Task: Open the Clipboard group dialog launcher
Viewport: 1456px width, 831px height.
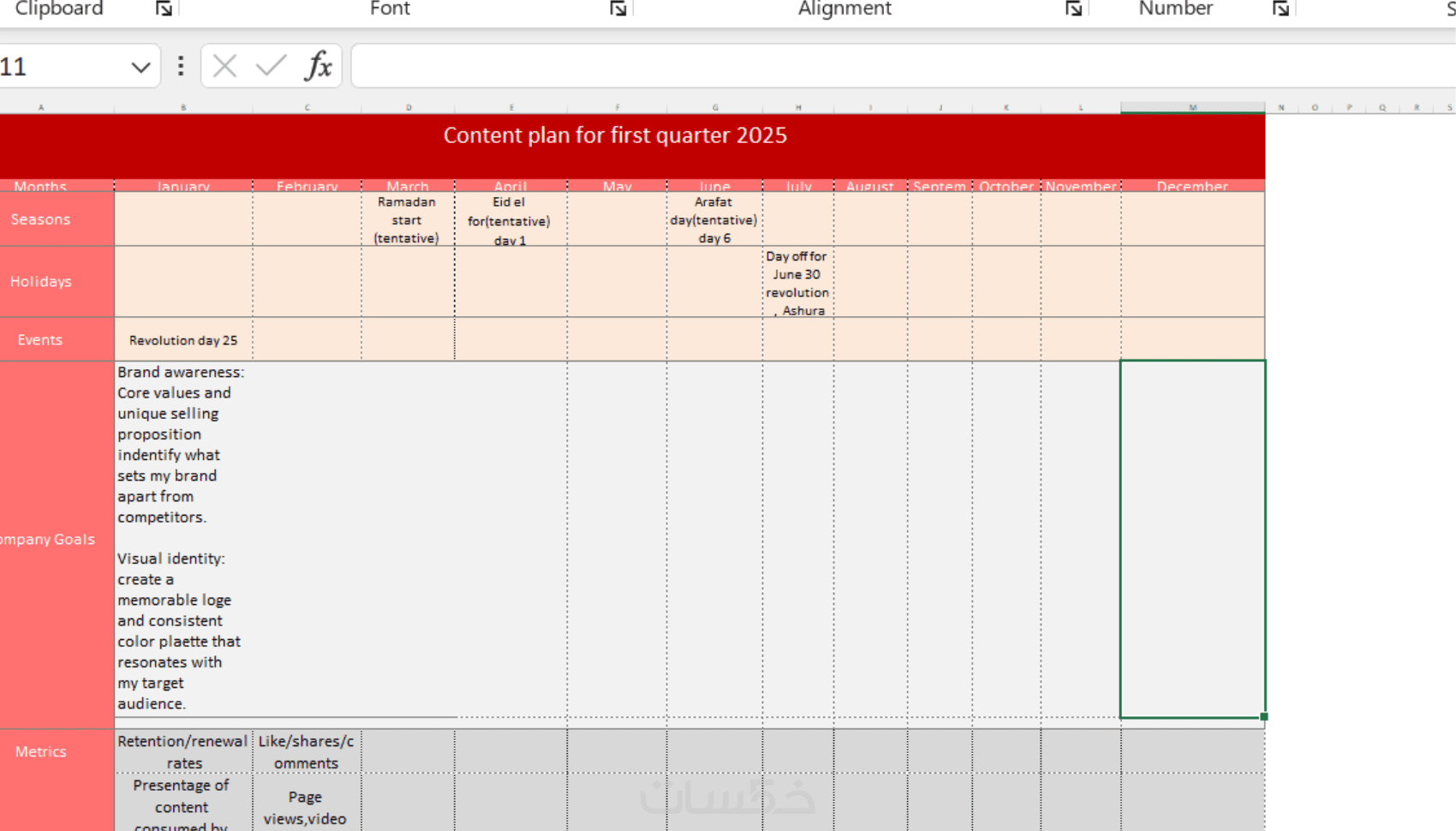Action: tap(164, 9)
